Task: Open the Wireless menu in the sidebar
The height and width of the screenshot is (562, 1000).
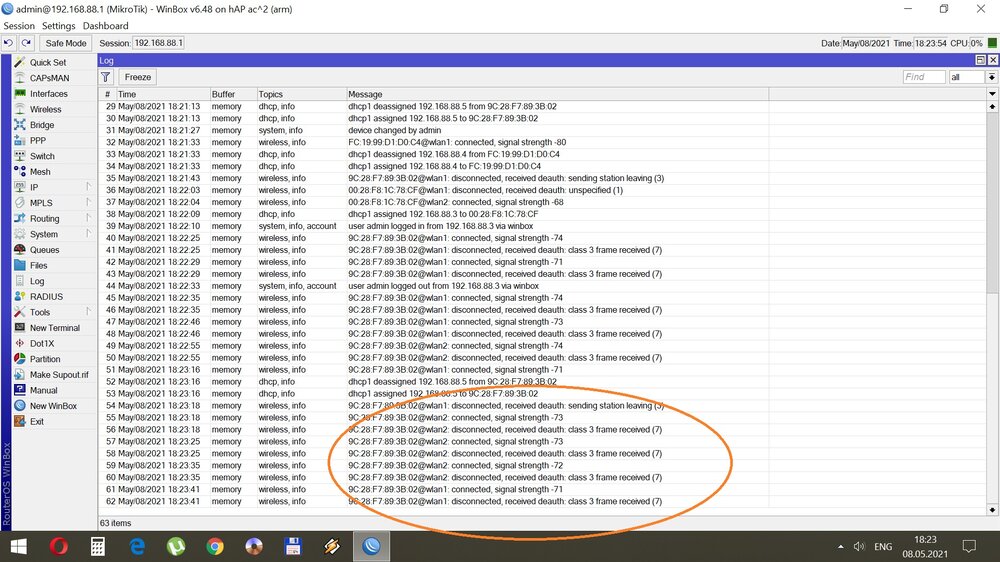Action: 45,109
